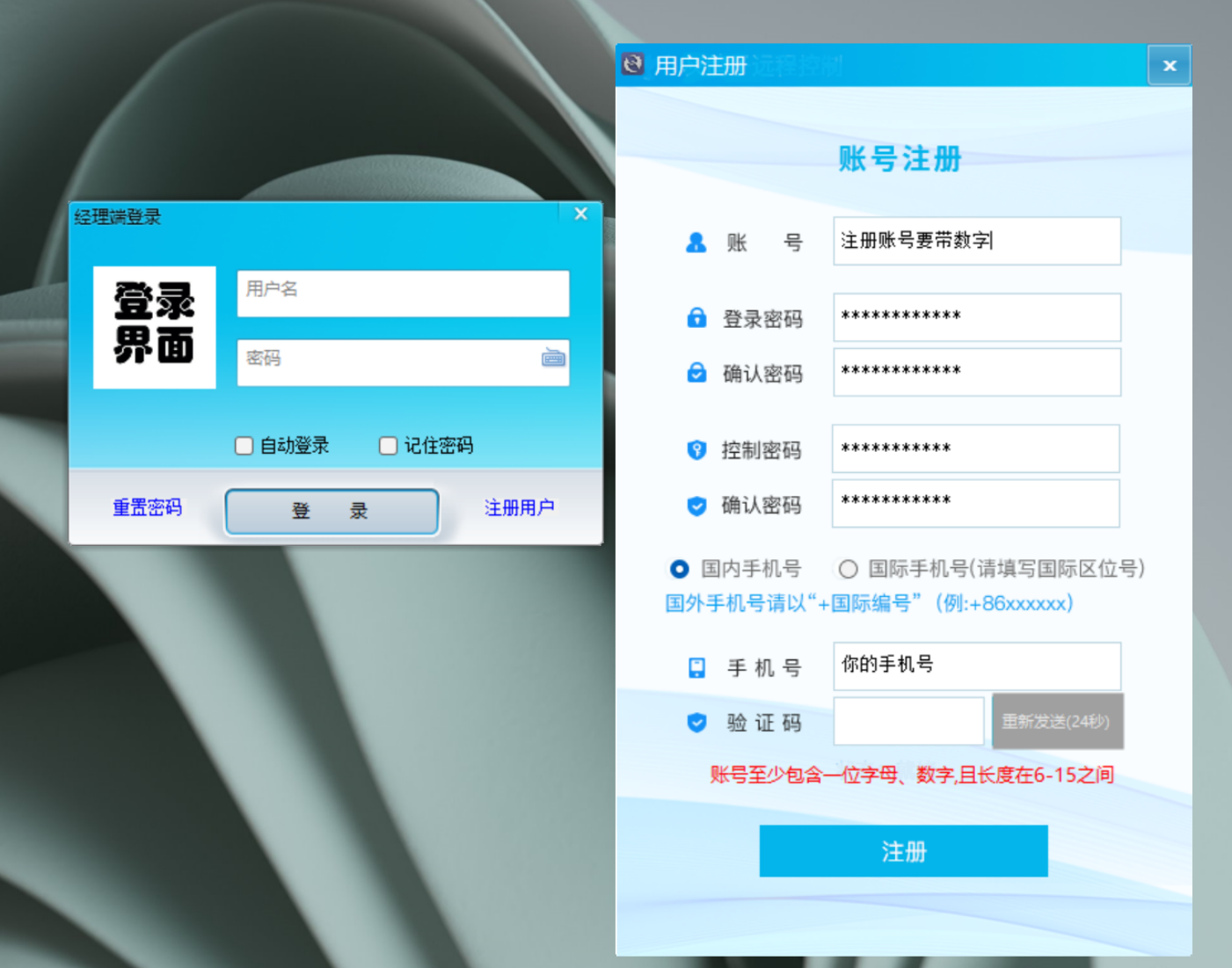Click the 登录界面 logo image
1232x968 pixels.
click(x=155, y=327)
